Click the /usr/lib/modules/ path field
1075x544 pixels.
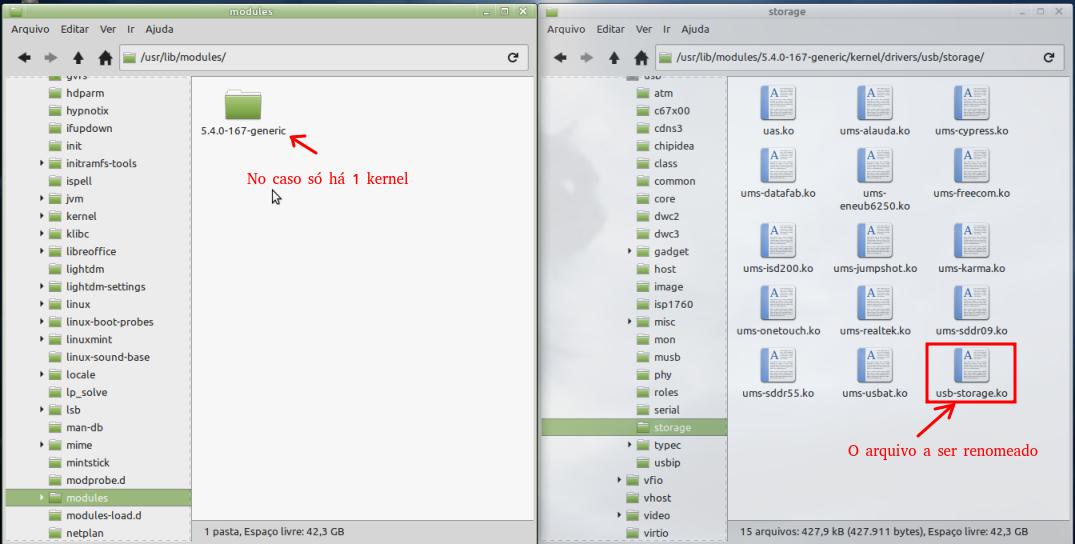[x=324, y=58]
